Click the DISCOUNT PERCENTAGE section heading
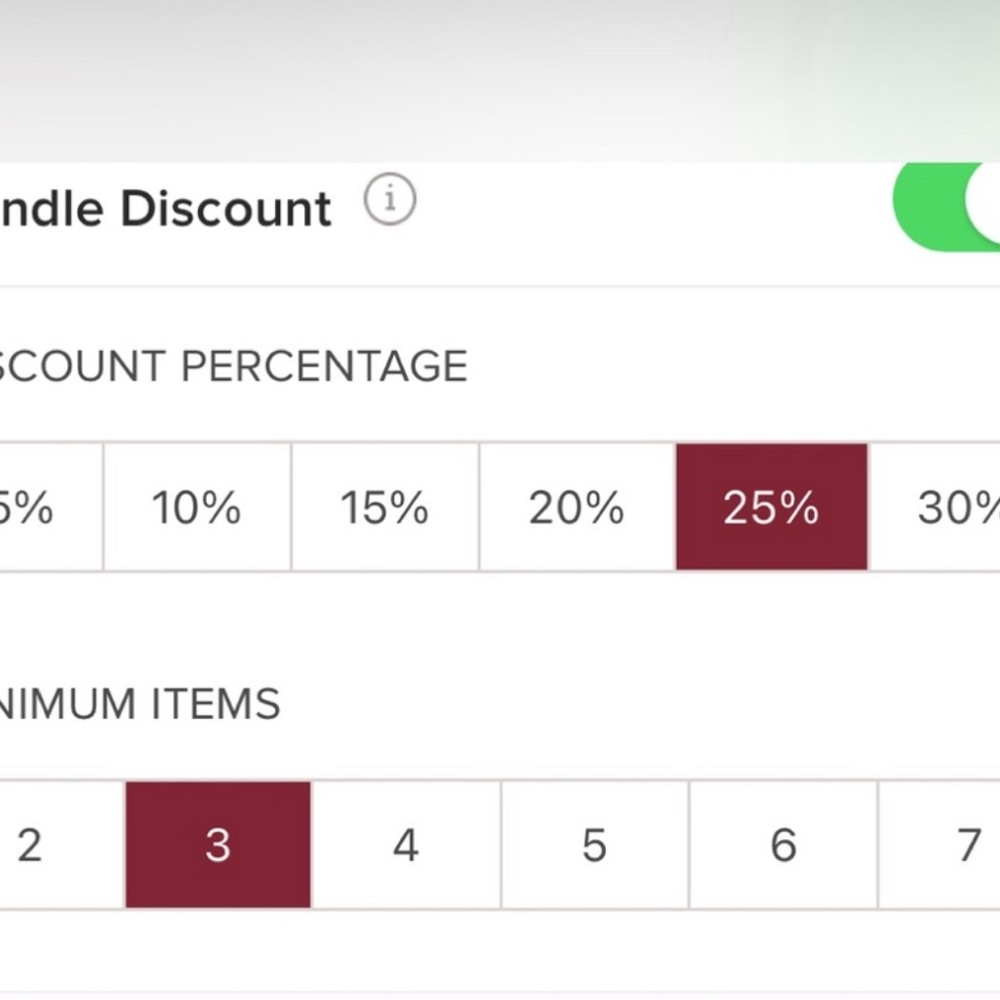Viewport: 1000px width, 1000px height. [x=233, y=366]
